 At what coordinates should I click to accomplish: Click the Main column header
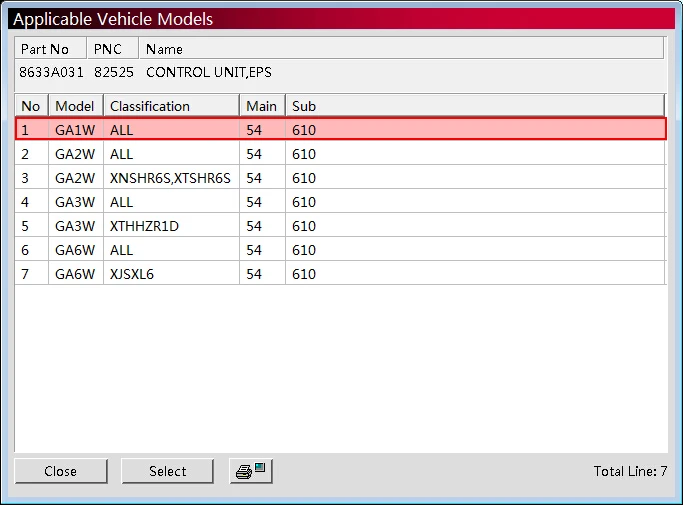point(262,106)
